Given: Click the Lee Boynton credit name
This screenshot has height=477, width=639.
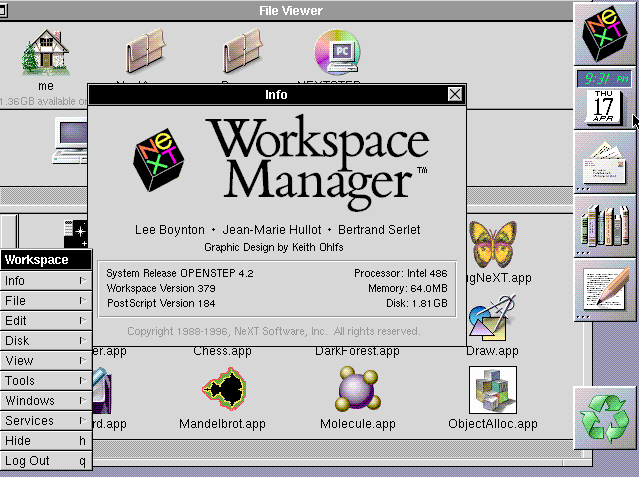Looking at the screenshot, I should (170, 230).
